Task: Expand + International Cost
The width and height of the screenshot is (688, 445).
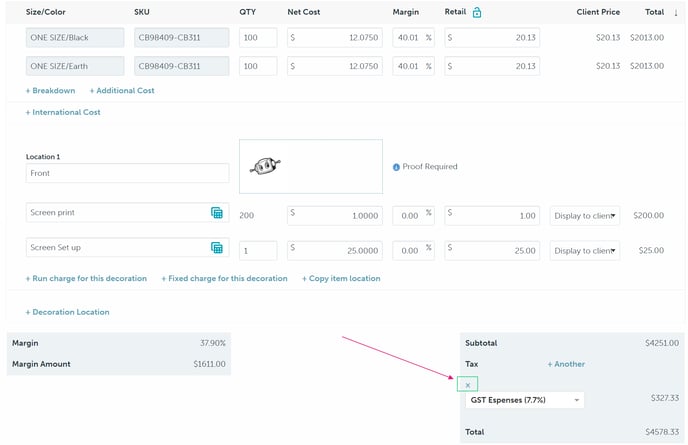Action: (x=63, y=112)
